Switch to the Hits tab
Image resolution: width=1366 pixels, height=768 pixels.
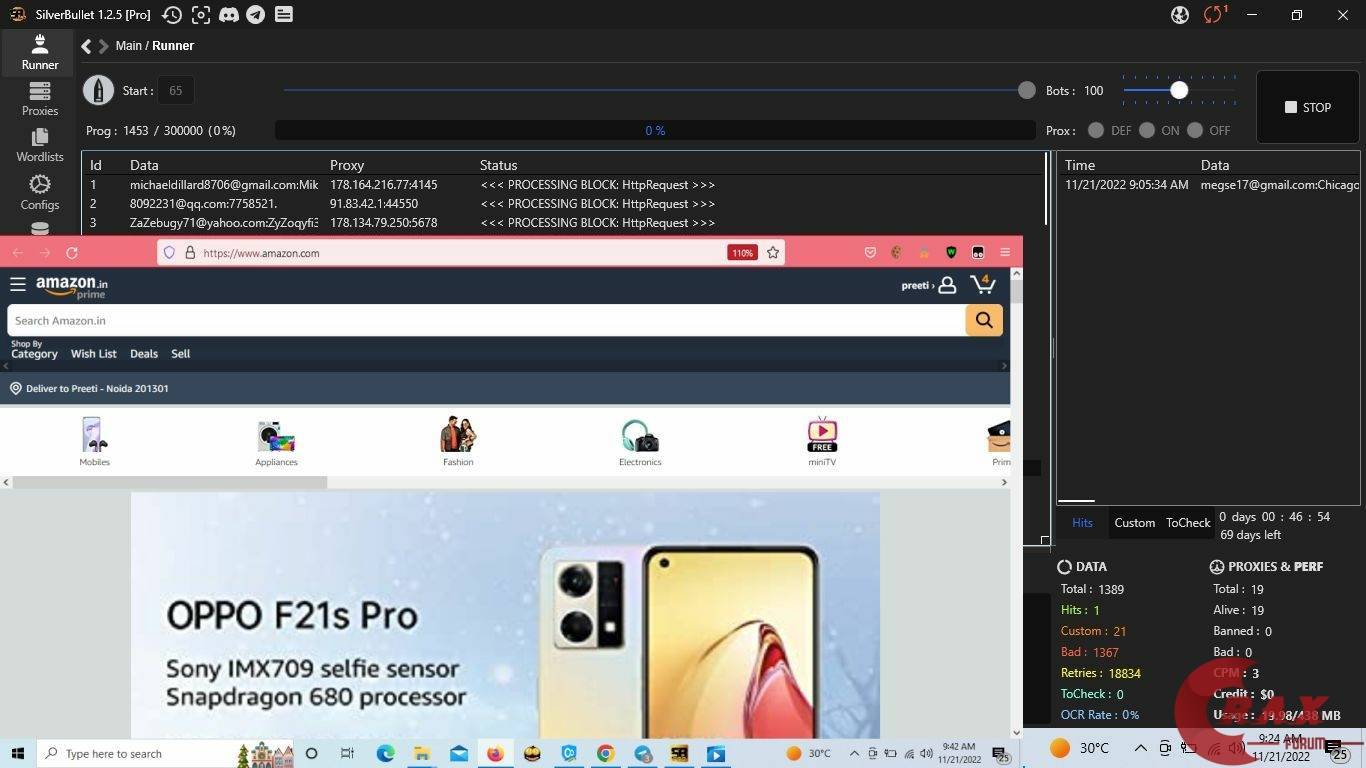pos(1082,523)
